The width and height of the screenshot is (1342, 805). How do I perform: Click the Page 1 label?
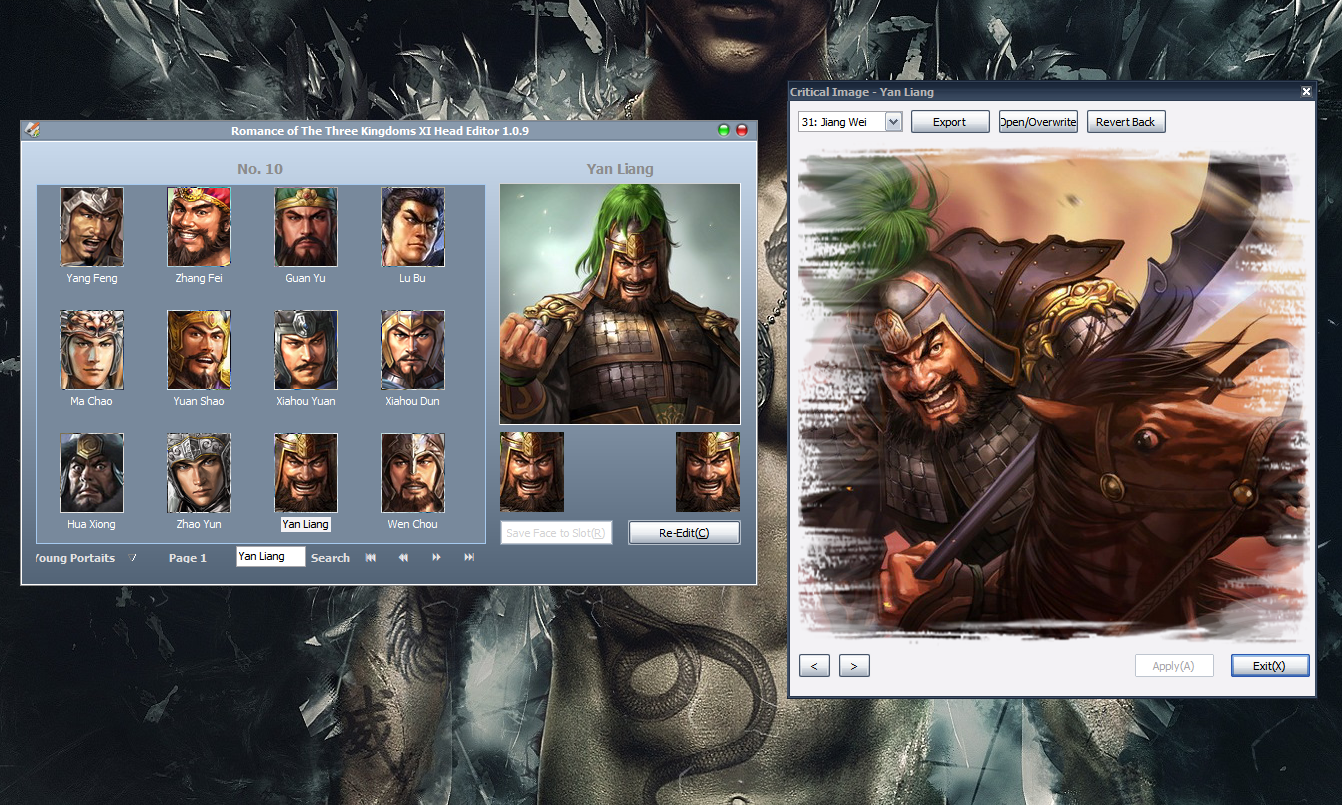click(188, 558)
